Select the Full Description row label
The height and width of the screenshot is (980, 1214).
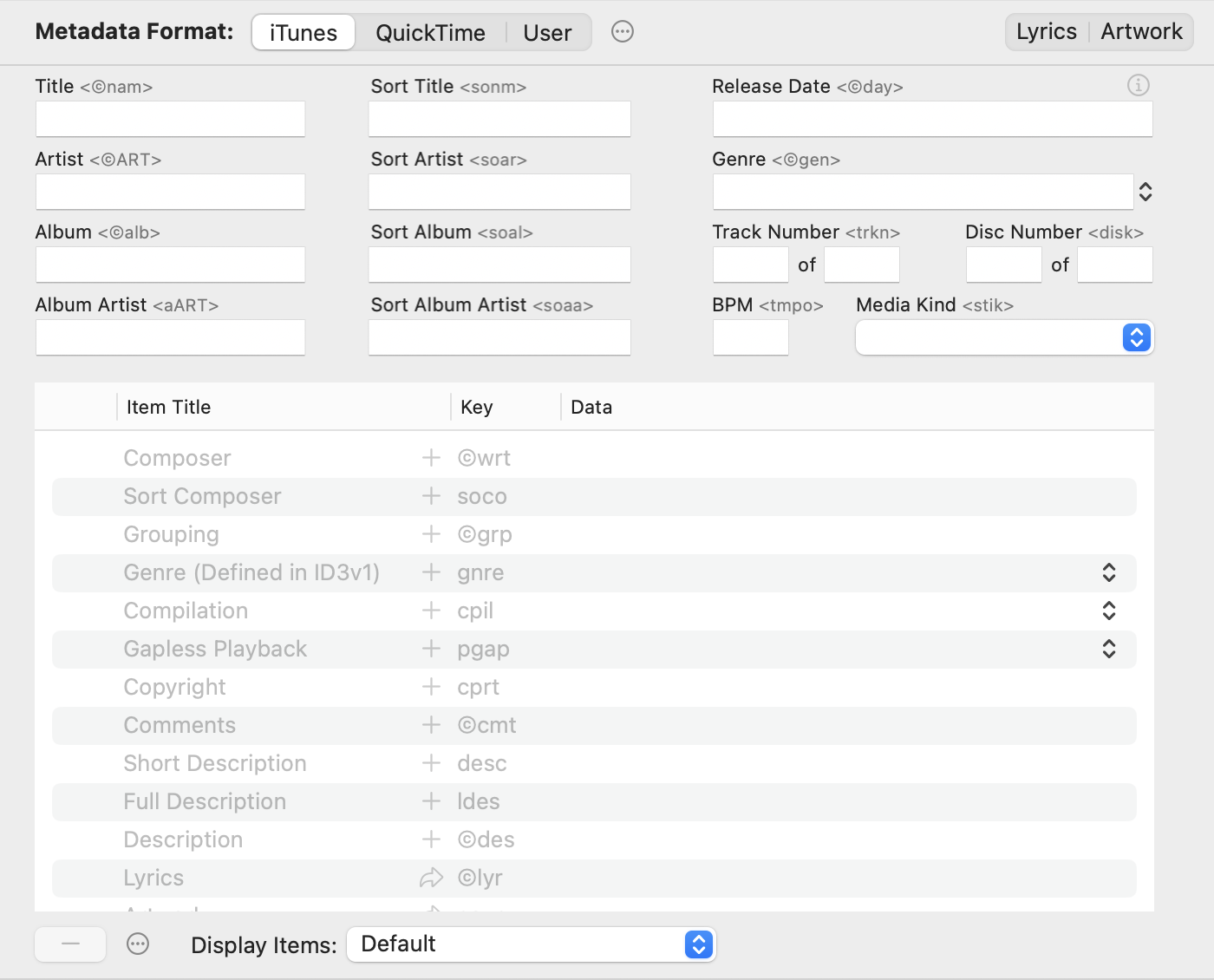coord(205,801)
